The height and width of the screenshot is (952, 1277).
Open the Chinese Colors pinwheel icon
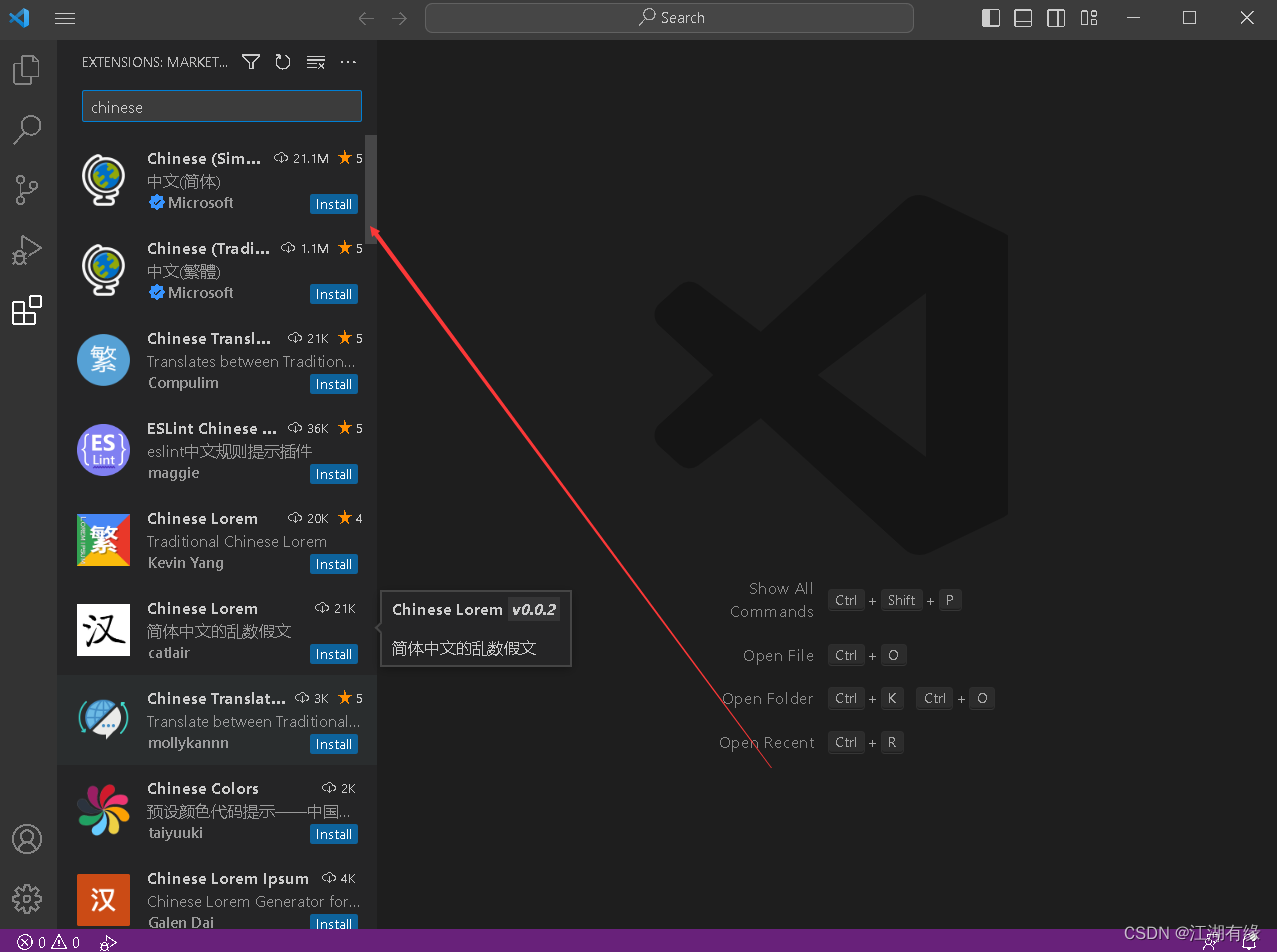click(x=104, y=810)
